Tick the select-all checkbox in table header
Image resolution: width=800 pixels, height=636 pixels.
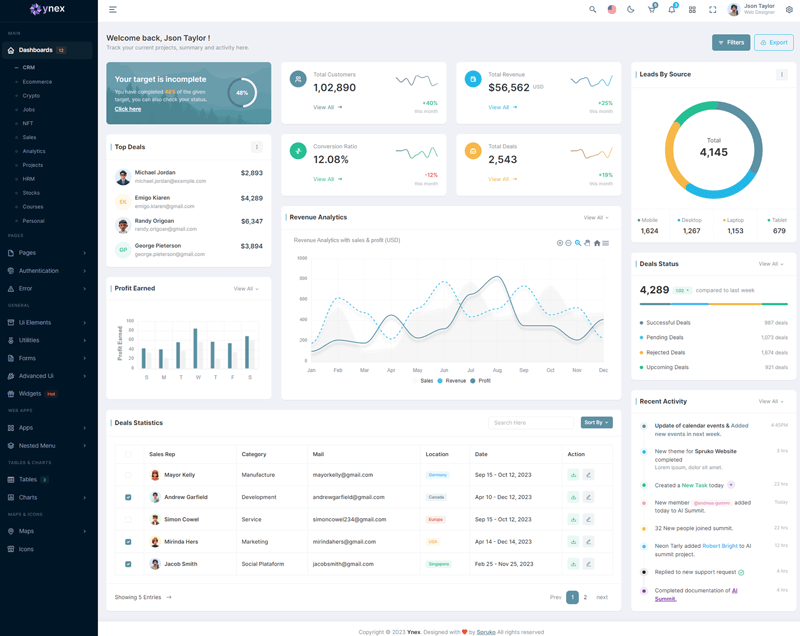[x=128, y=454]
